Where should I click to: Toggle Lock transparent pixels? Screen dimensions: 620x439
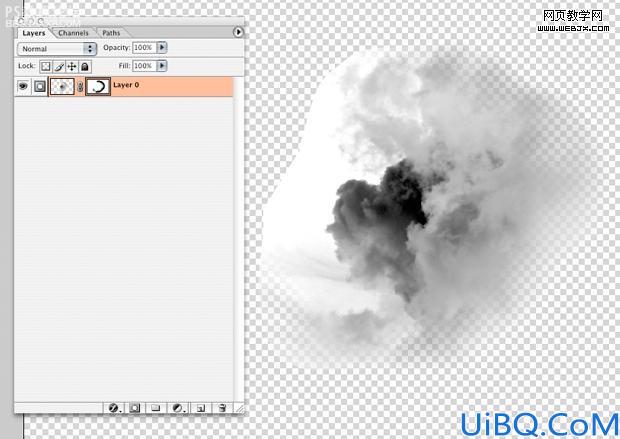45,66
